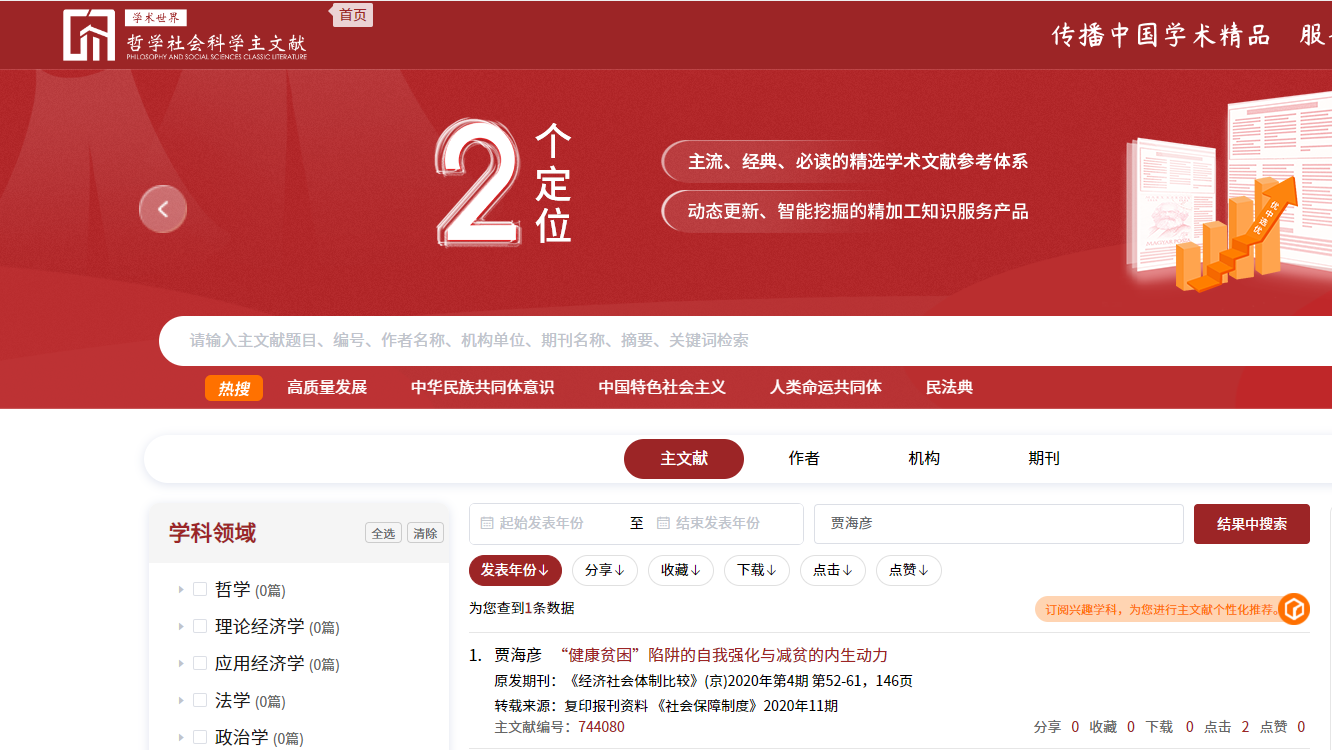Sort results by 下载 count
The width and height of the screenshot is (1332, 750).
pos(756,570)
